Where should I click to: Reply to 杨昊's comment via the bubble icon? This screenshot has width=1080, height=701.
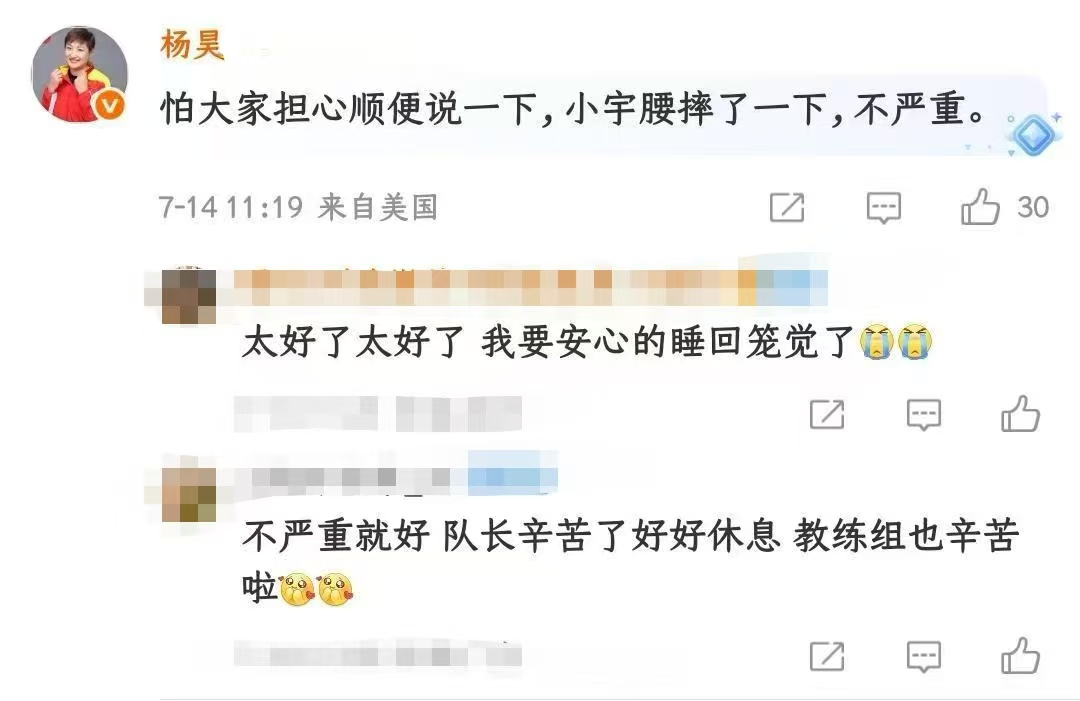(x=884, y=208)
